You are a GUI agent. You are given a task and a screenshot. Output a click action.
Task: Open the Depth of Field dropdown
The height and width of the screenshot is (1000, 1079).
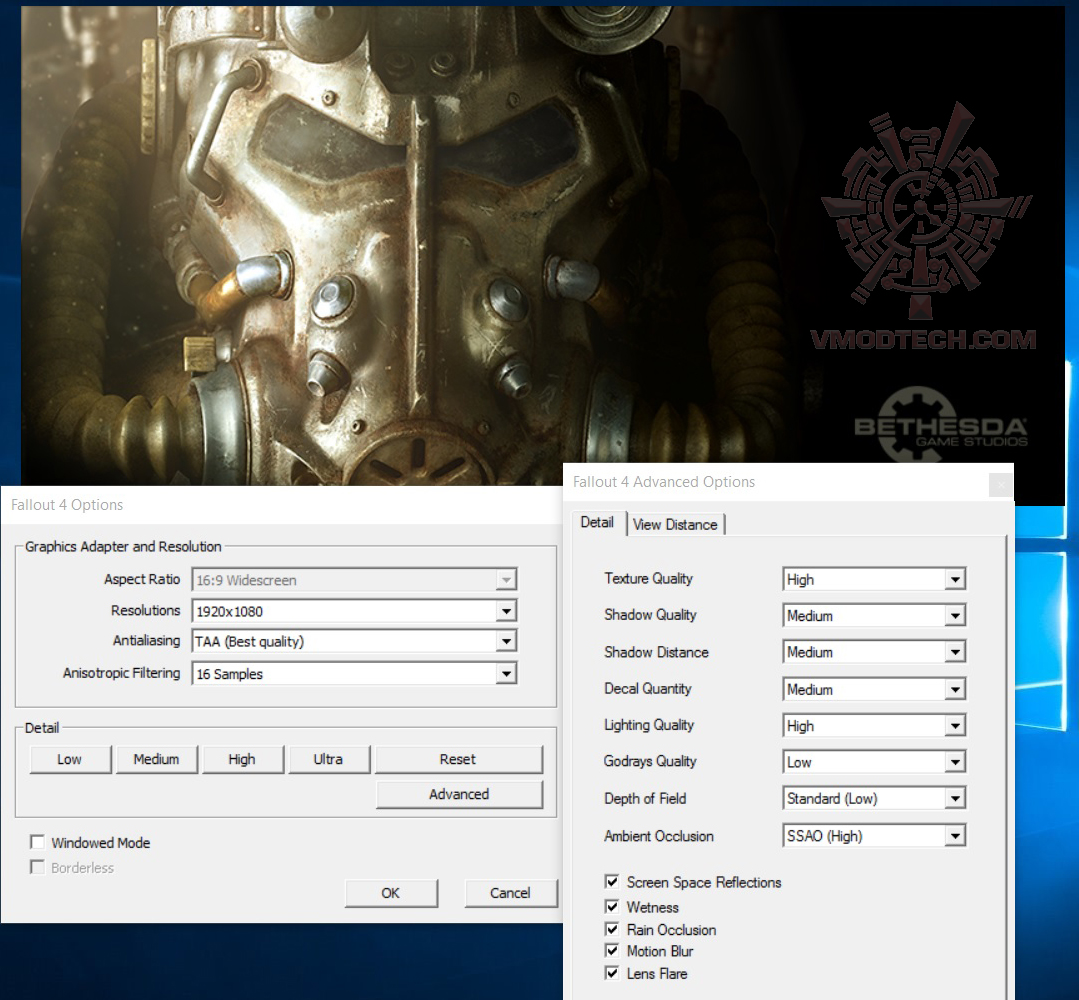click(874, 798)
